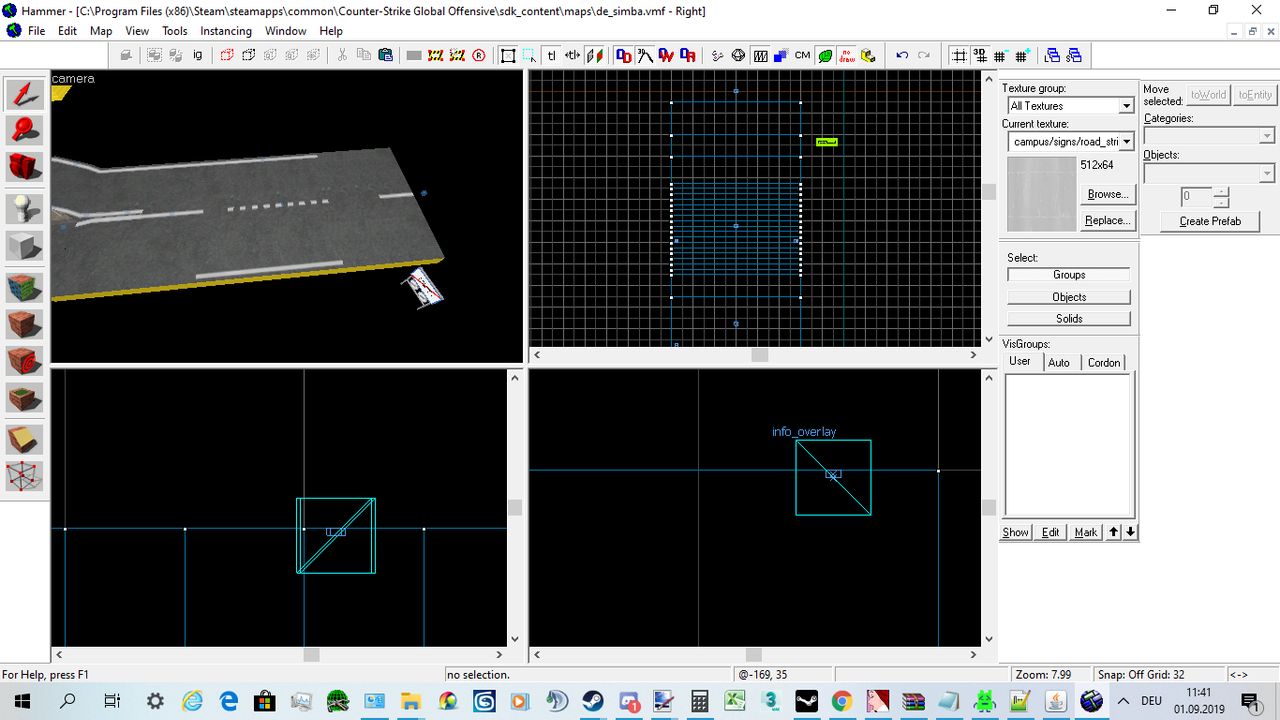1280x720 pixels.
Task: Open the Tools menu
Action: (175, 31)
